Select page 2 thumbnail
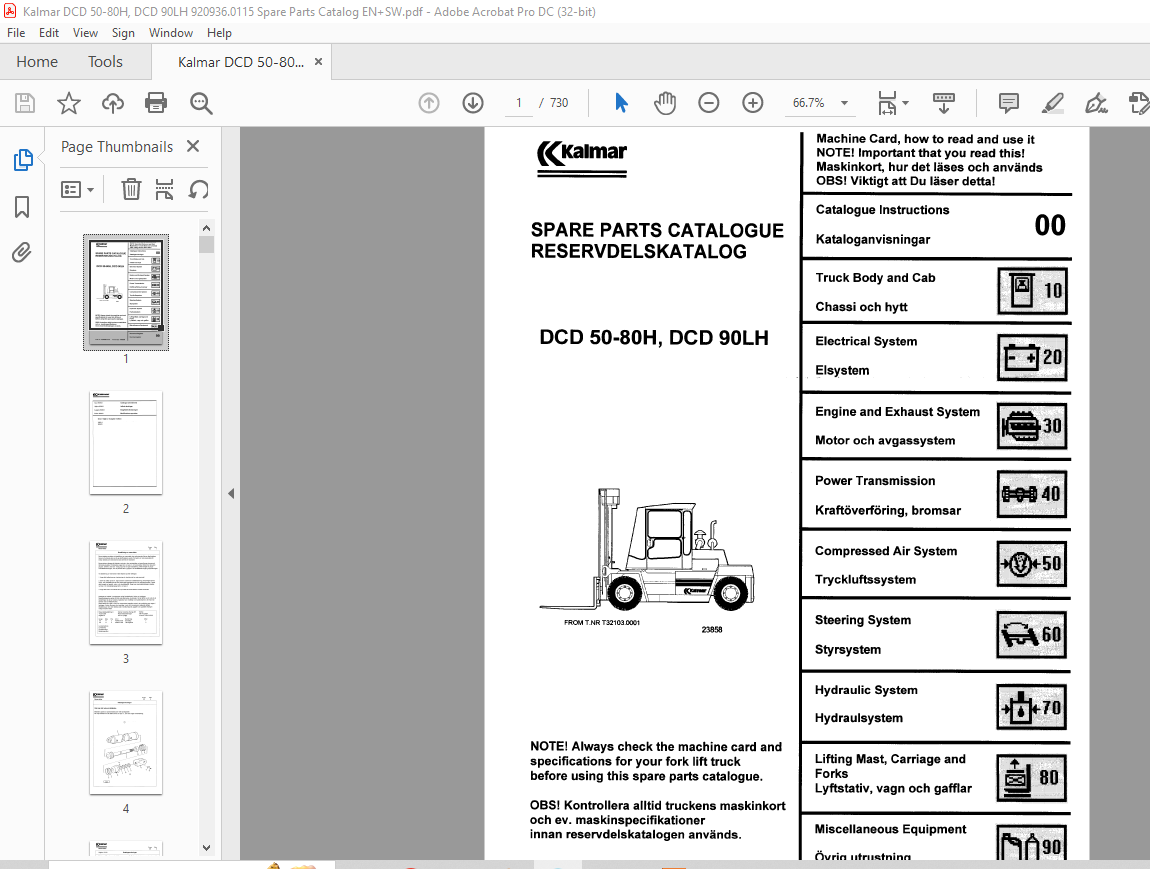 126,443
